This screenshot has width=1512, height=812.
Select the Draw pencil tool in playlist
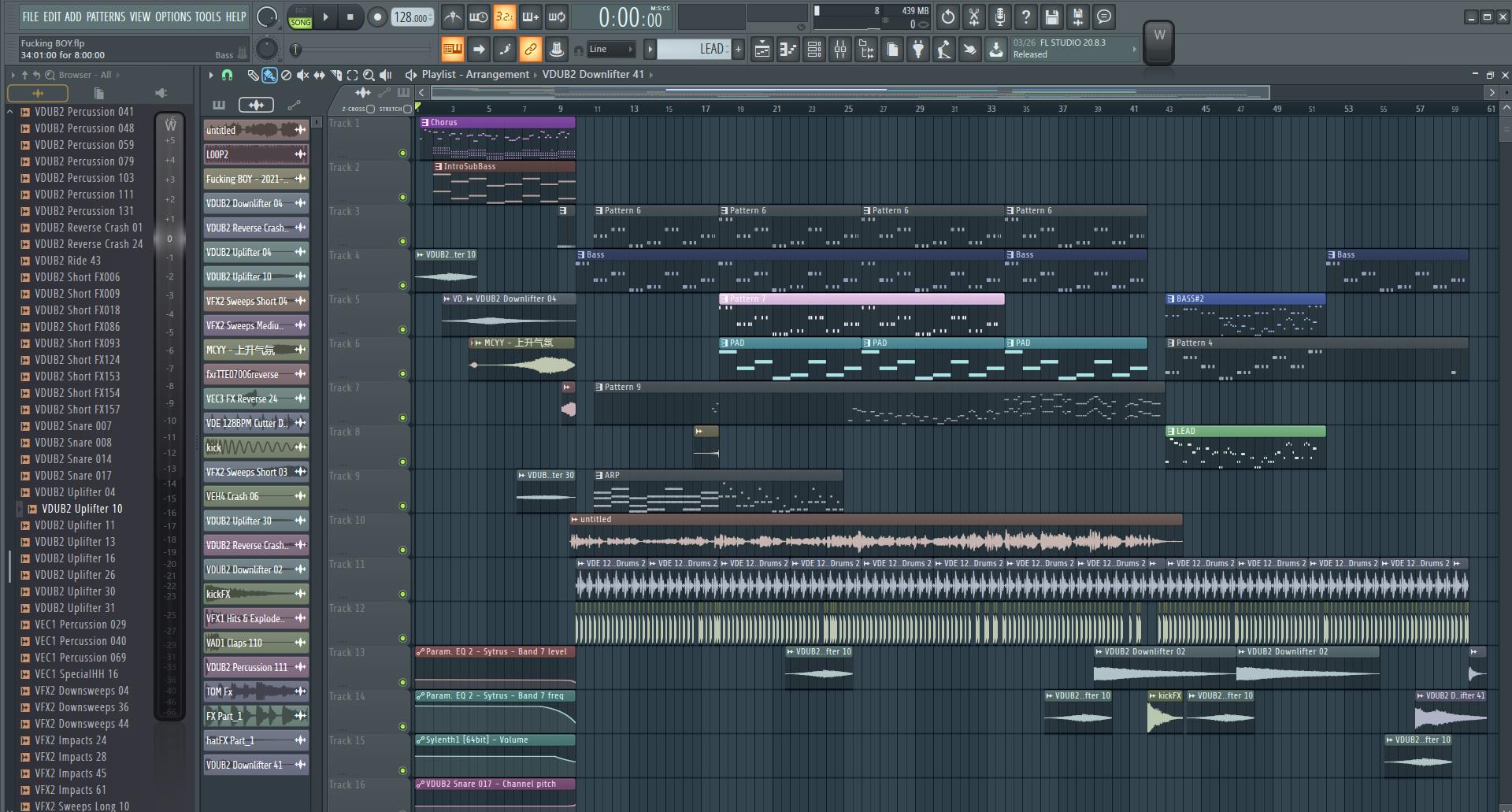click(252, 75)
